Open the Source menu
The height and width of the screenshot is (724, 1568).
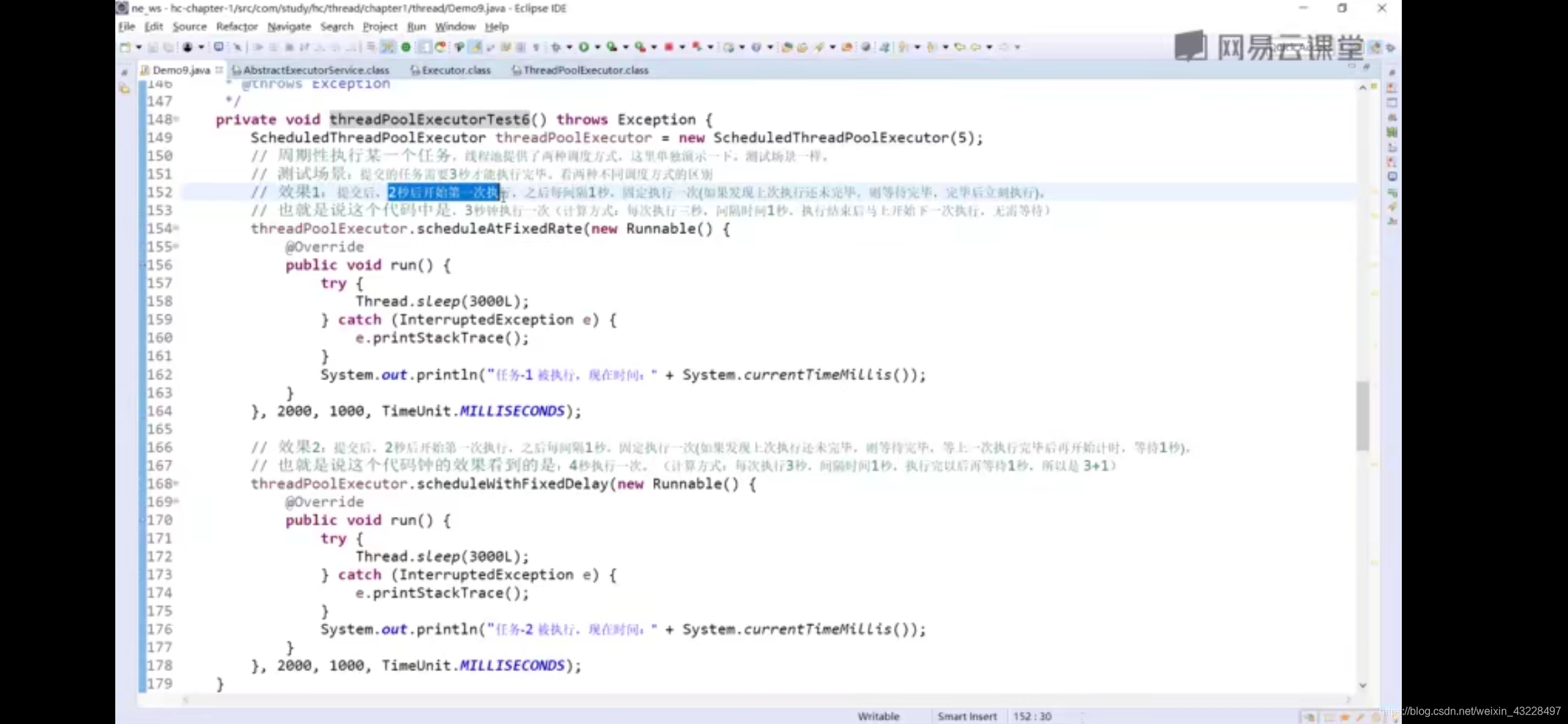coord(190,26)
